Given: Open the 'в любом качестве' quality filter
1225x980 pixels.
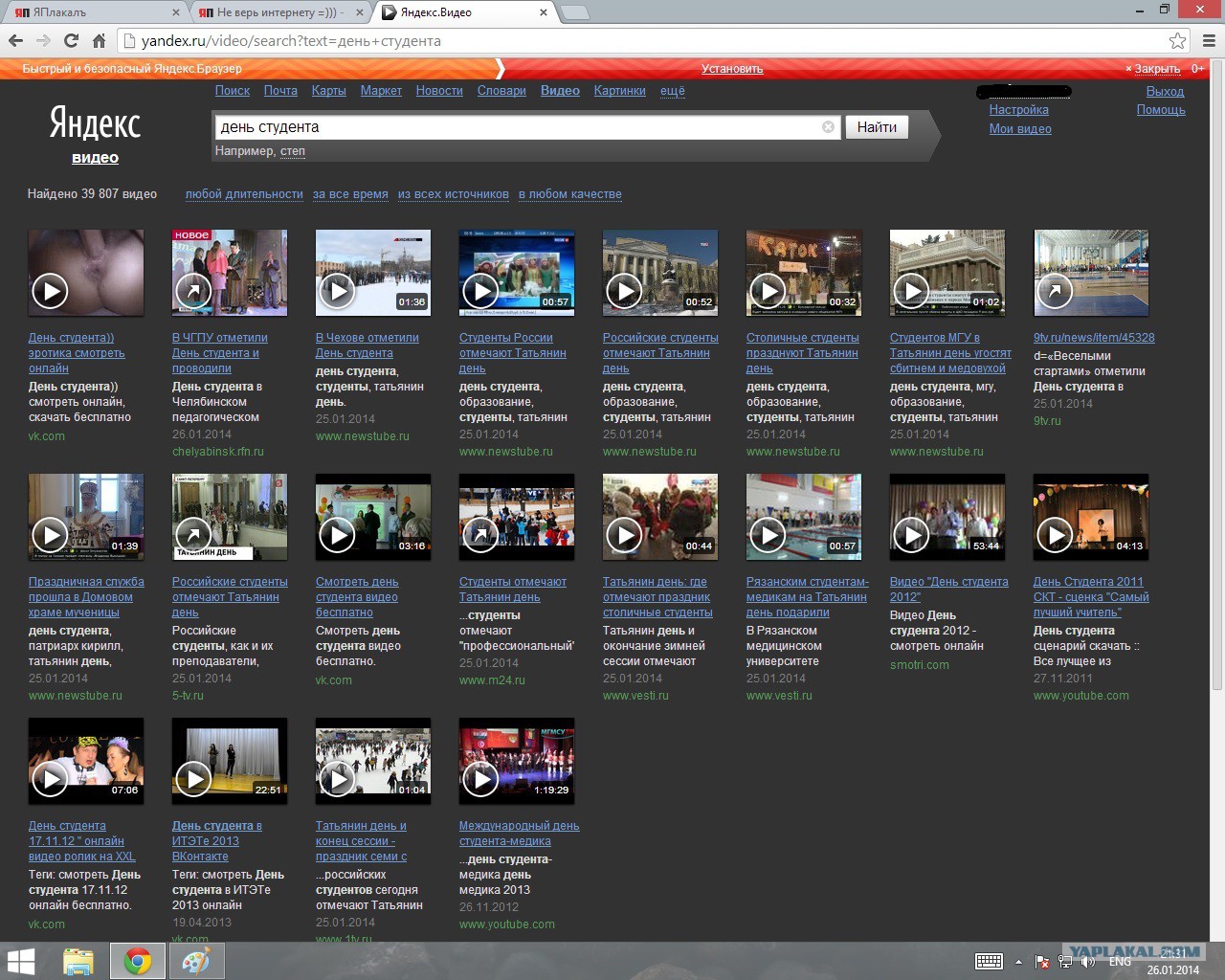Looking at the screenshot, I should 570,194.
